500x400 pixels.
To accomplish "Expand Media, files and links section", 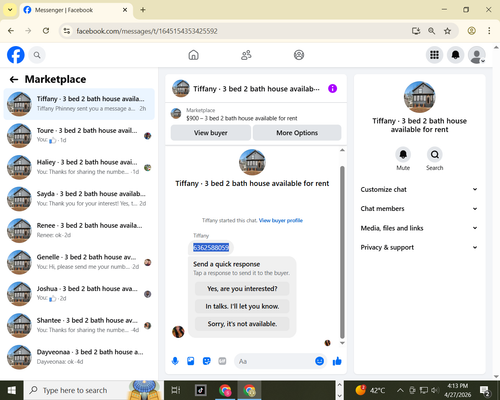I will [419, 228].
